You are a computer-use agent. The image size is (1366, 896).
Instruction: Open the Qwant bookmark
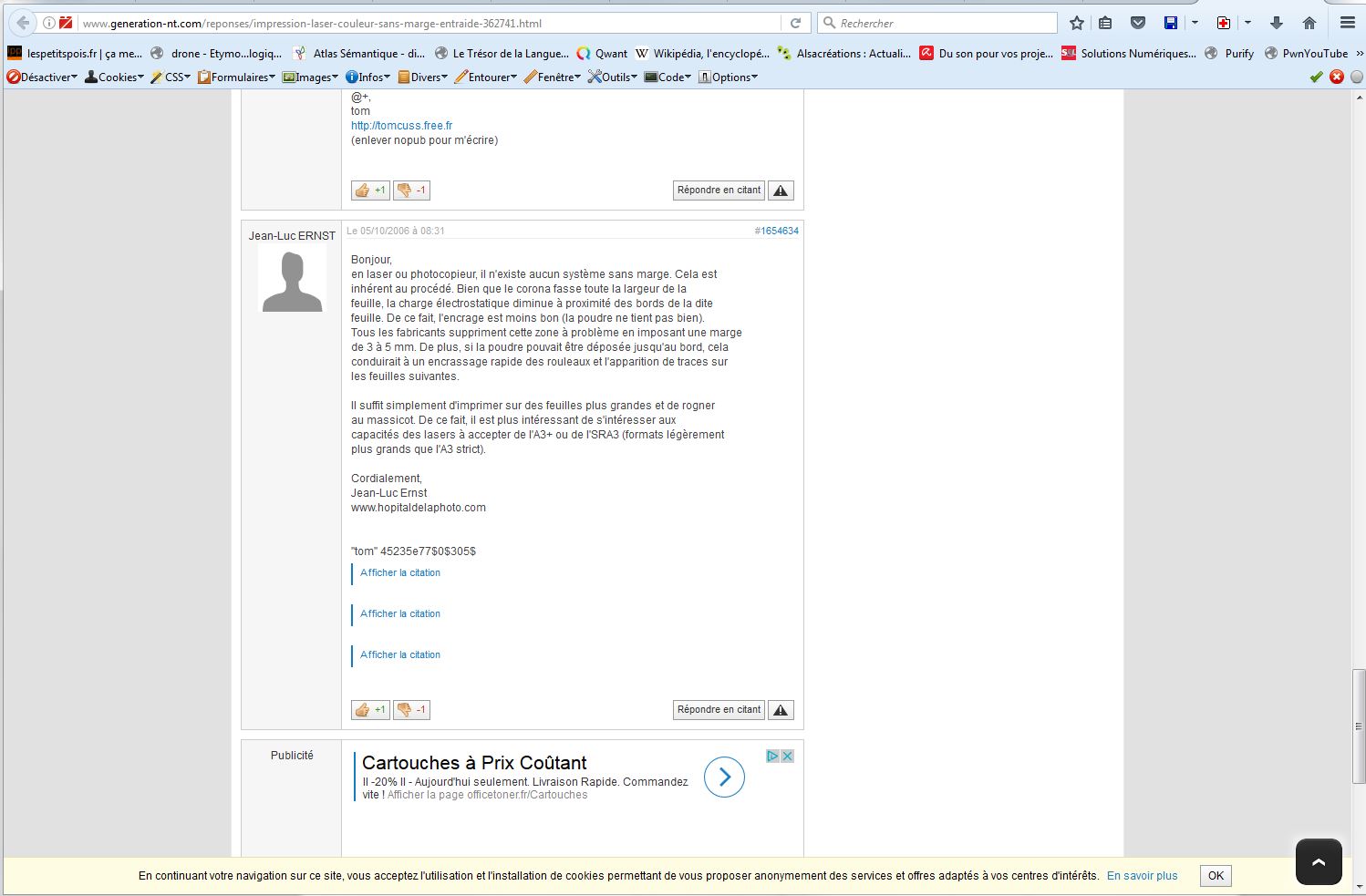[602, 54]
